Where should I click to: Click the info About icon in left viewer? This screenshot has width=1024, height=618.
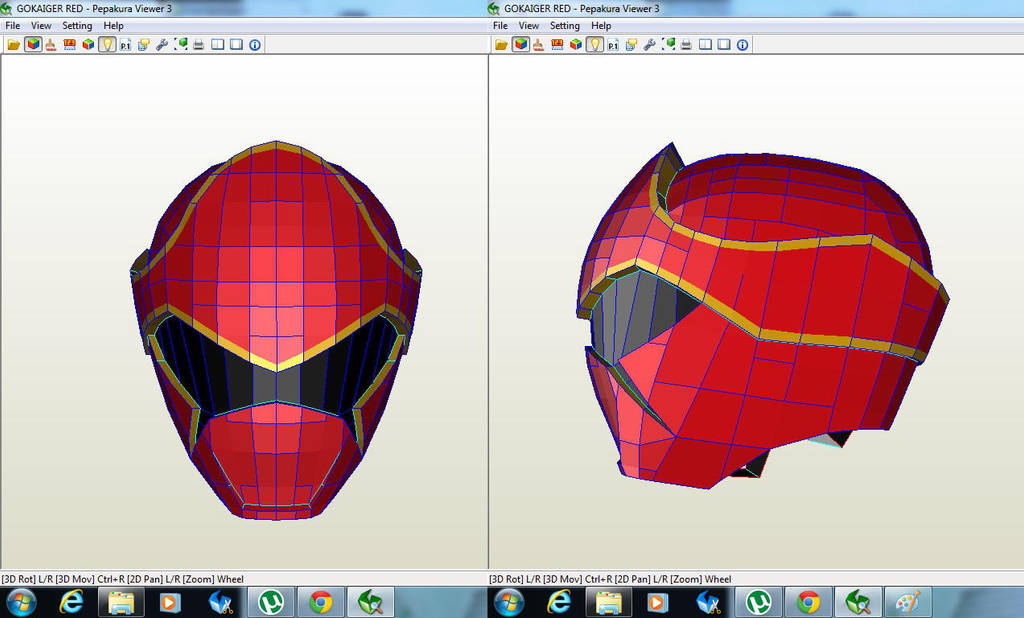tap(254, 44)
